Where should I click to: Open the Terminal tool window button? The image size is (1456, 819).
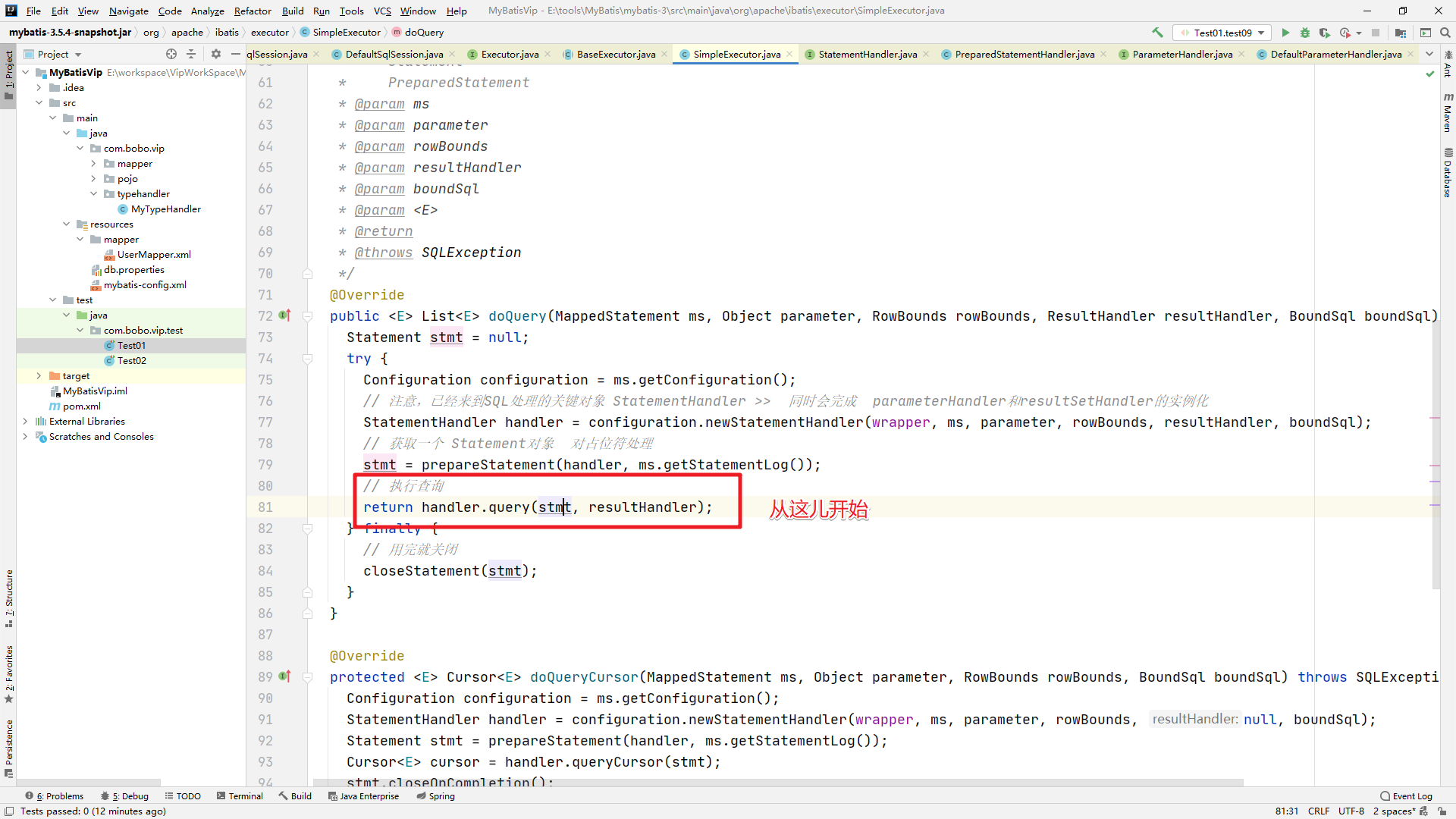point(240,796)
